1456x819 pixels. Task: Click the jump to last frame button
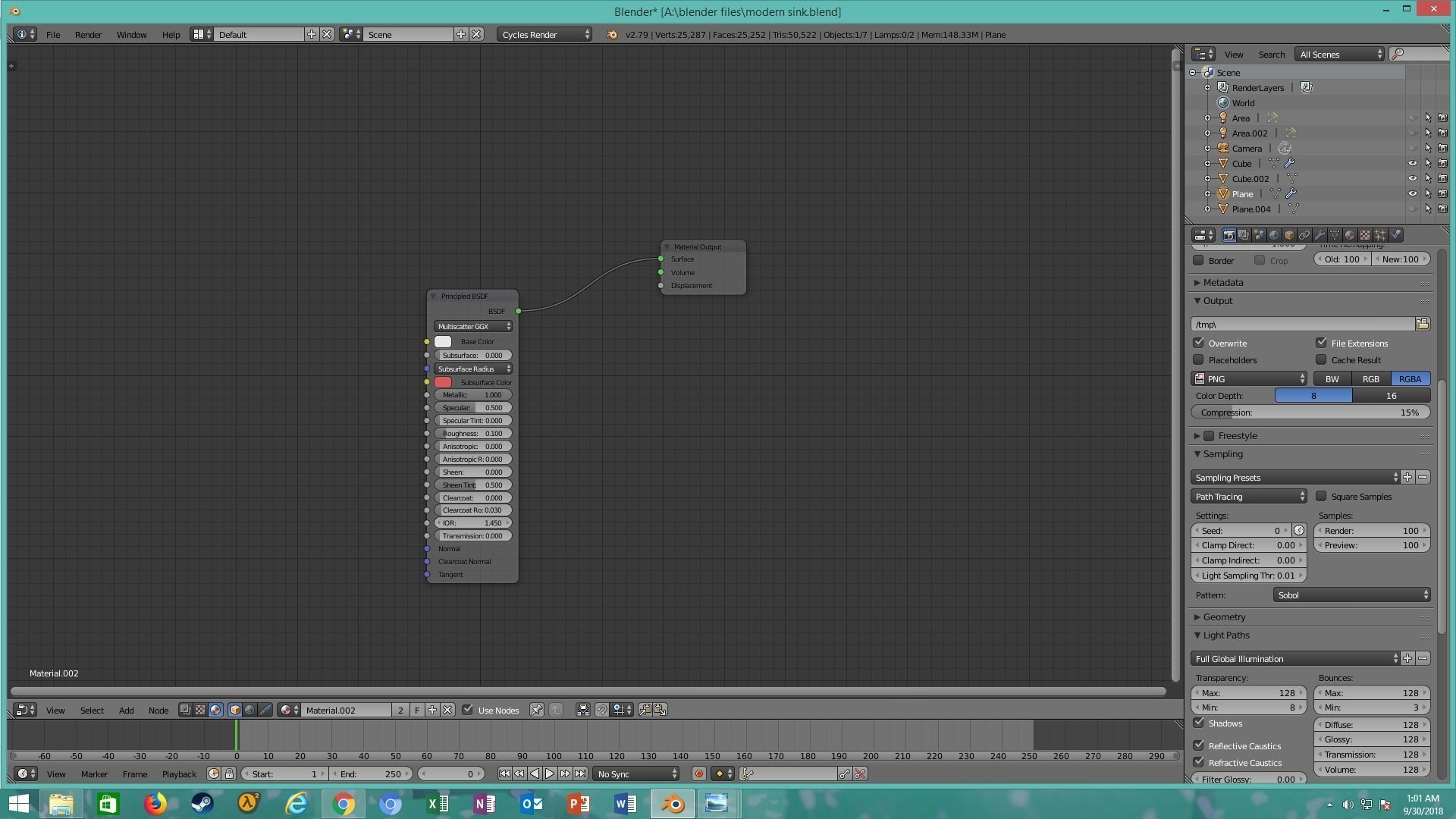click(x=580, y=773)
